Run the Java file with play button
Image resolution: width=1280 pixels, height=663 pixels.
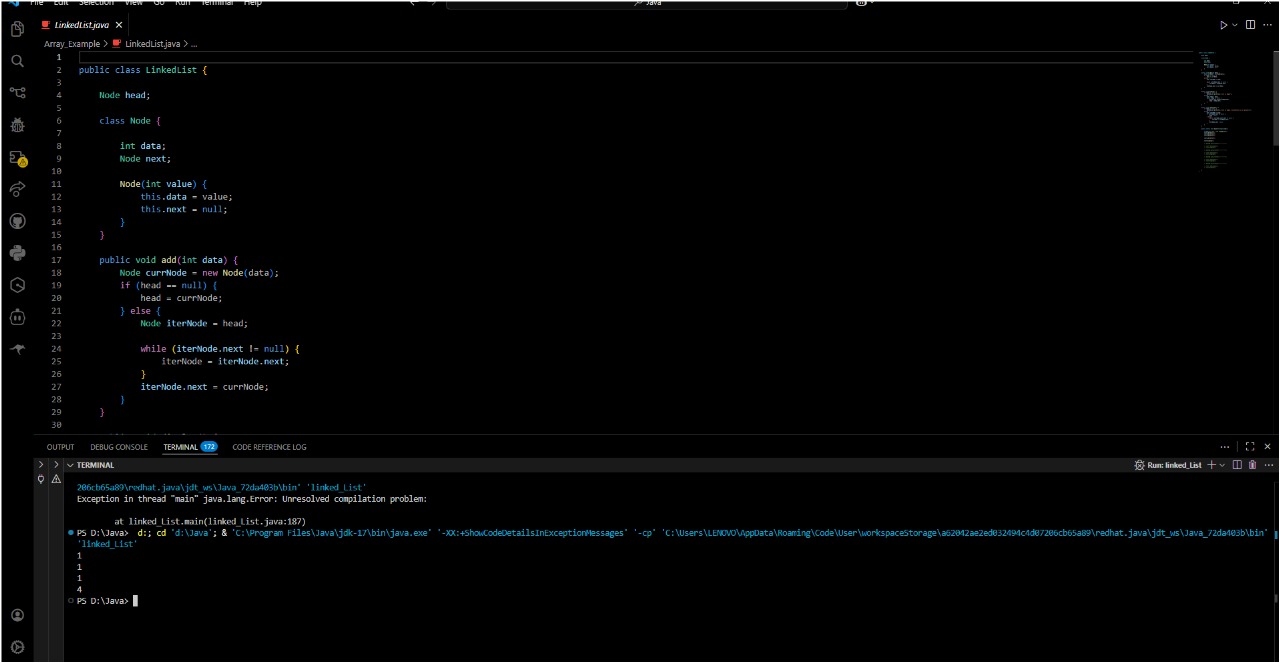coord(1223,25)
